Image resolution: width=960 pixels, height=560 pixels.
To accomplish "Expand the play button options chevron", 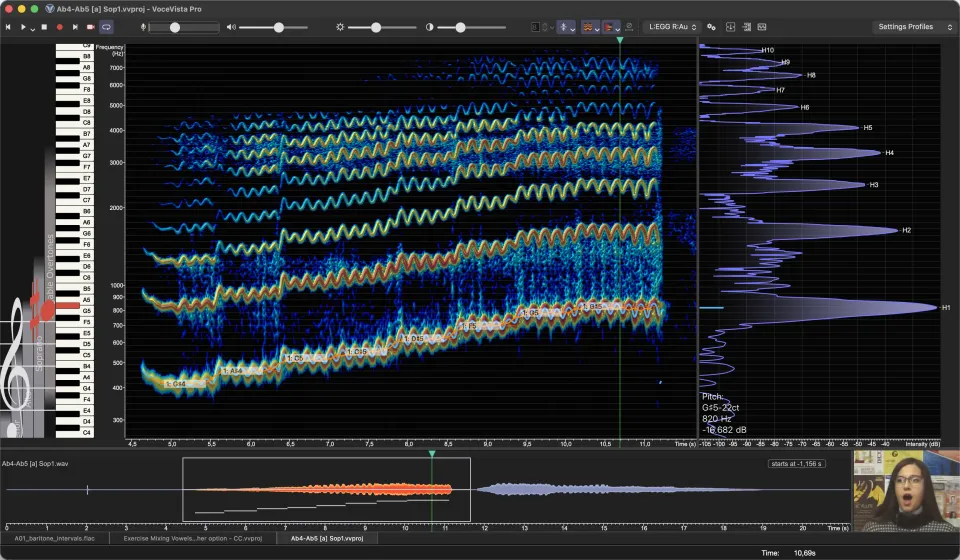I will pos(32,28).
